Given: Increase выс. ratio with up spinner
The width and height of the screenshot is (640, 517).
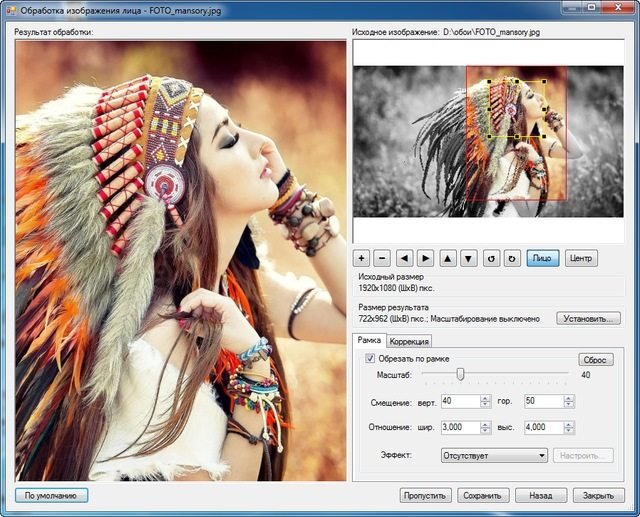Looking at the screenshot, I should pos(569,424).
